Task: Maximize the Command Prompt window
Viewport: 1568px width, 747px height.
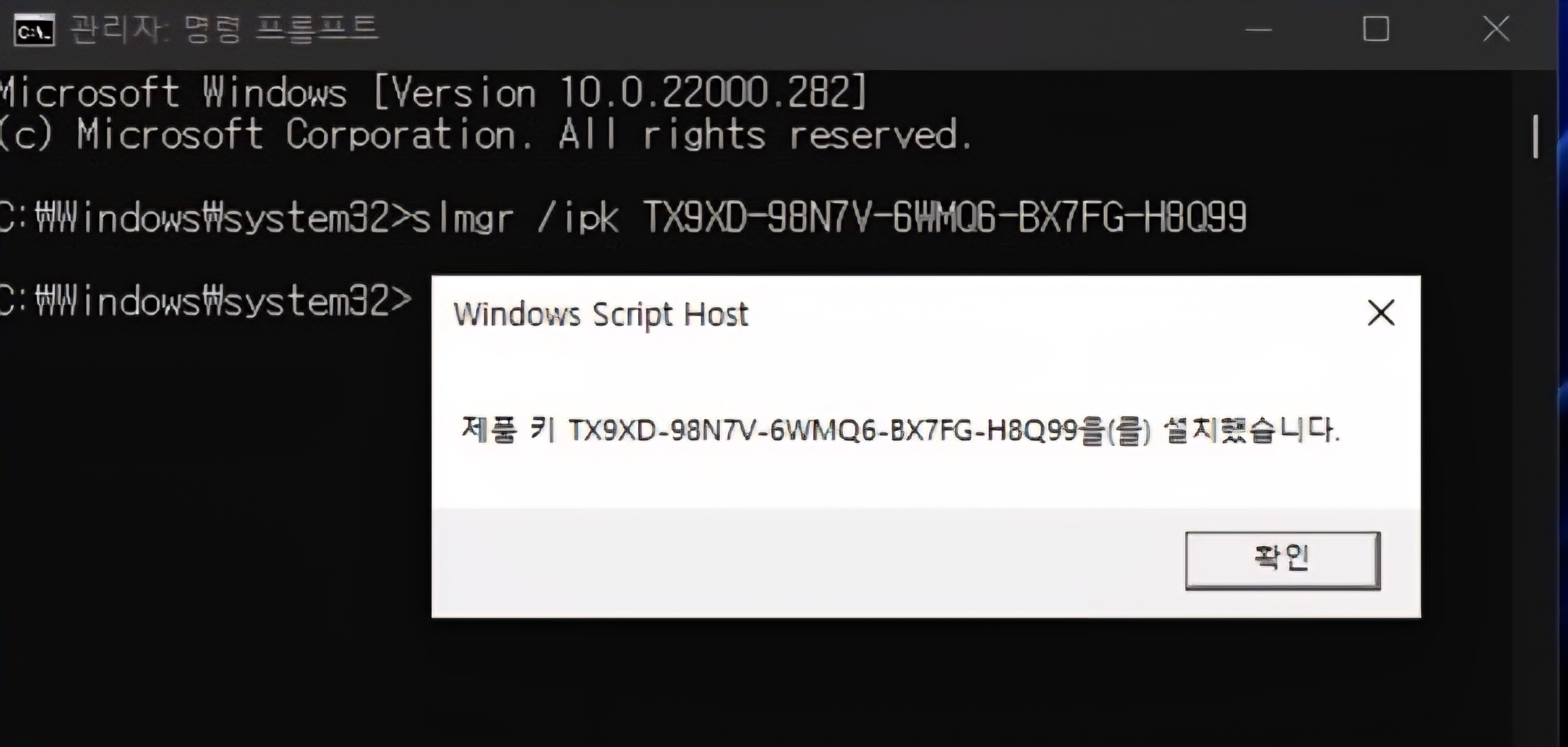Action: click(1376, 29)
